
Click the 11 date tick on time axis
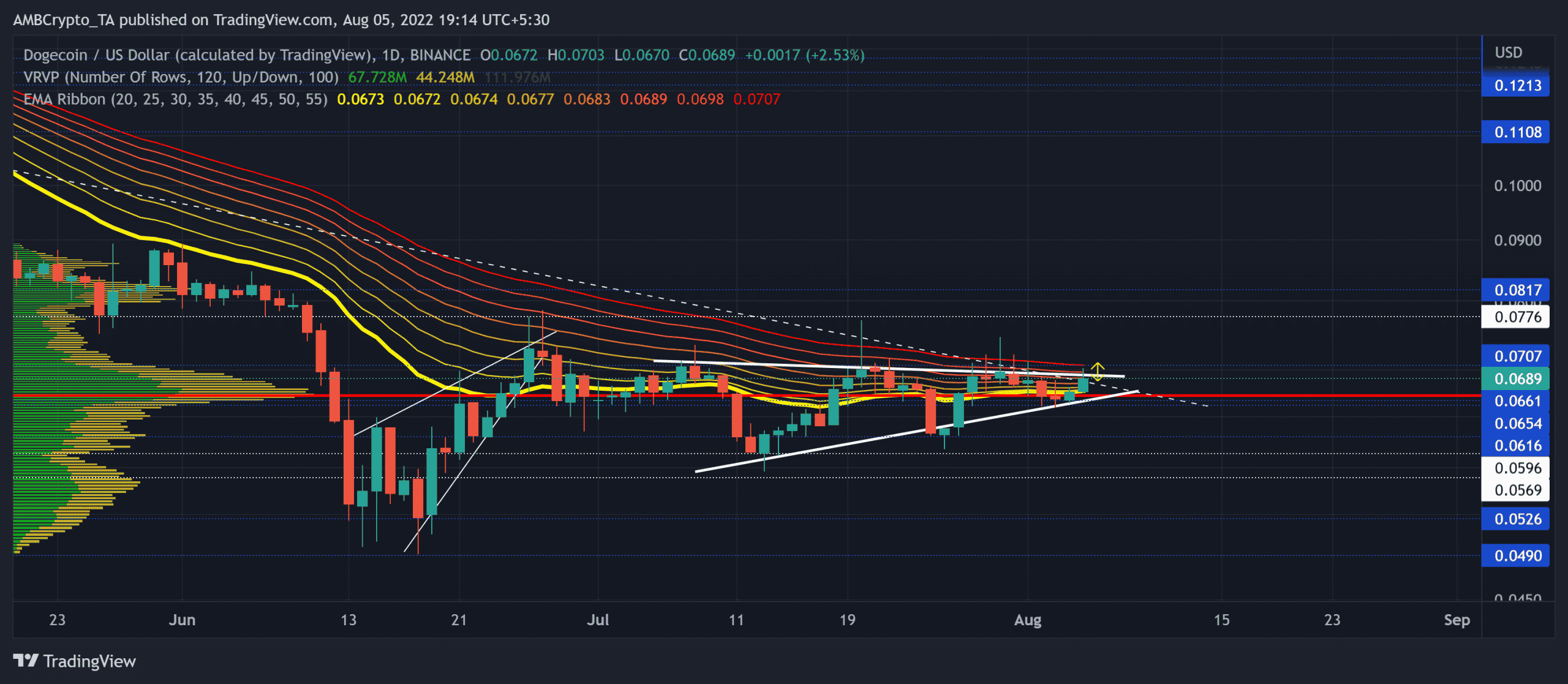tap(736, 620)
